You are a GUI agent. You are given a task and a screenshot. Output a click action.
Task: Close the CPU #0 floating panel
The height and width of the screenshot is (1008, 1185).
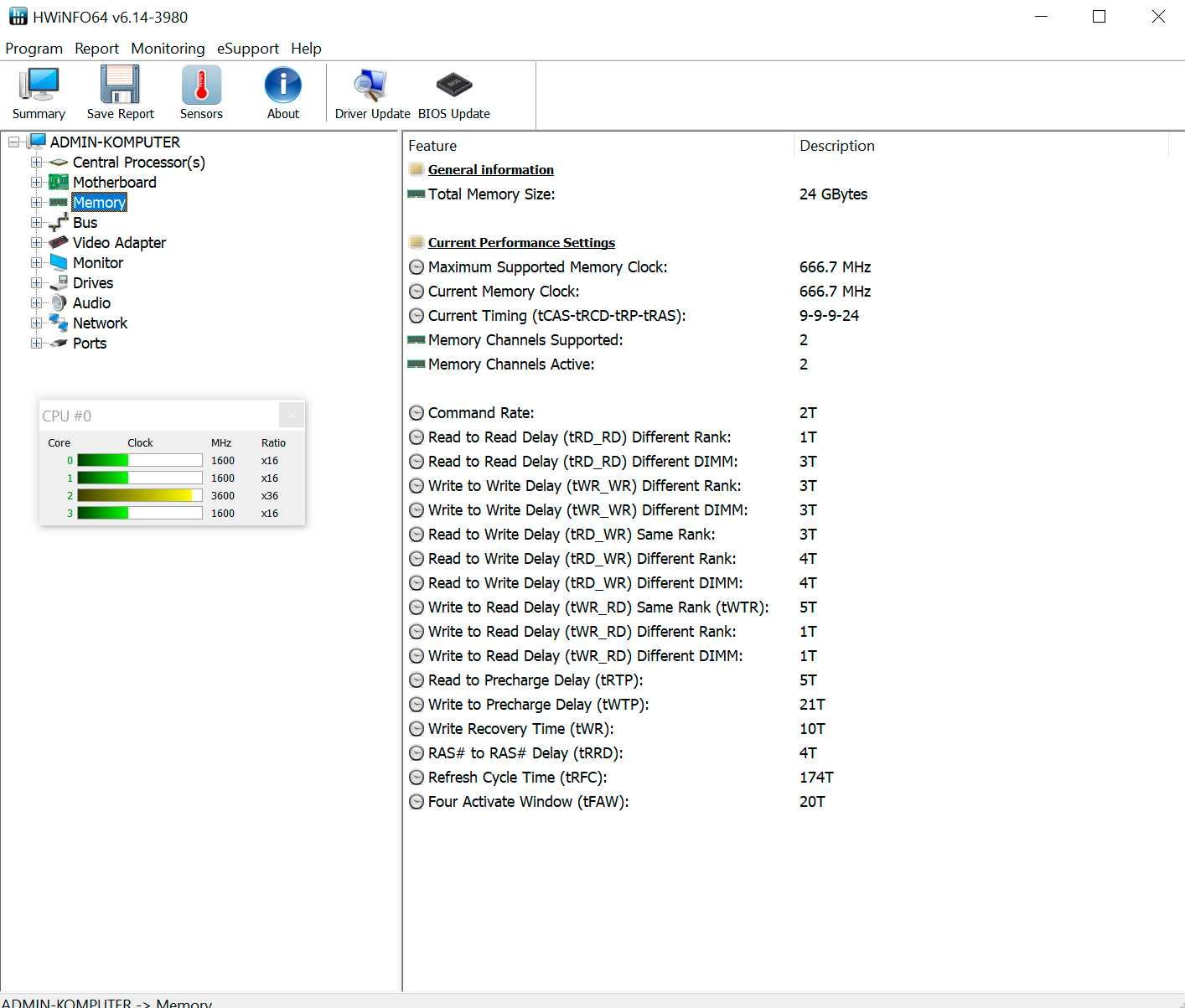291,414
